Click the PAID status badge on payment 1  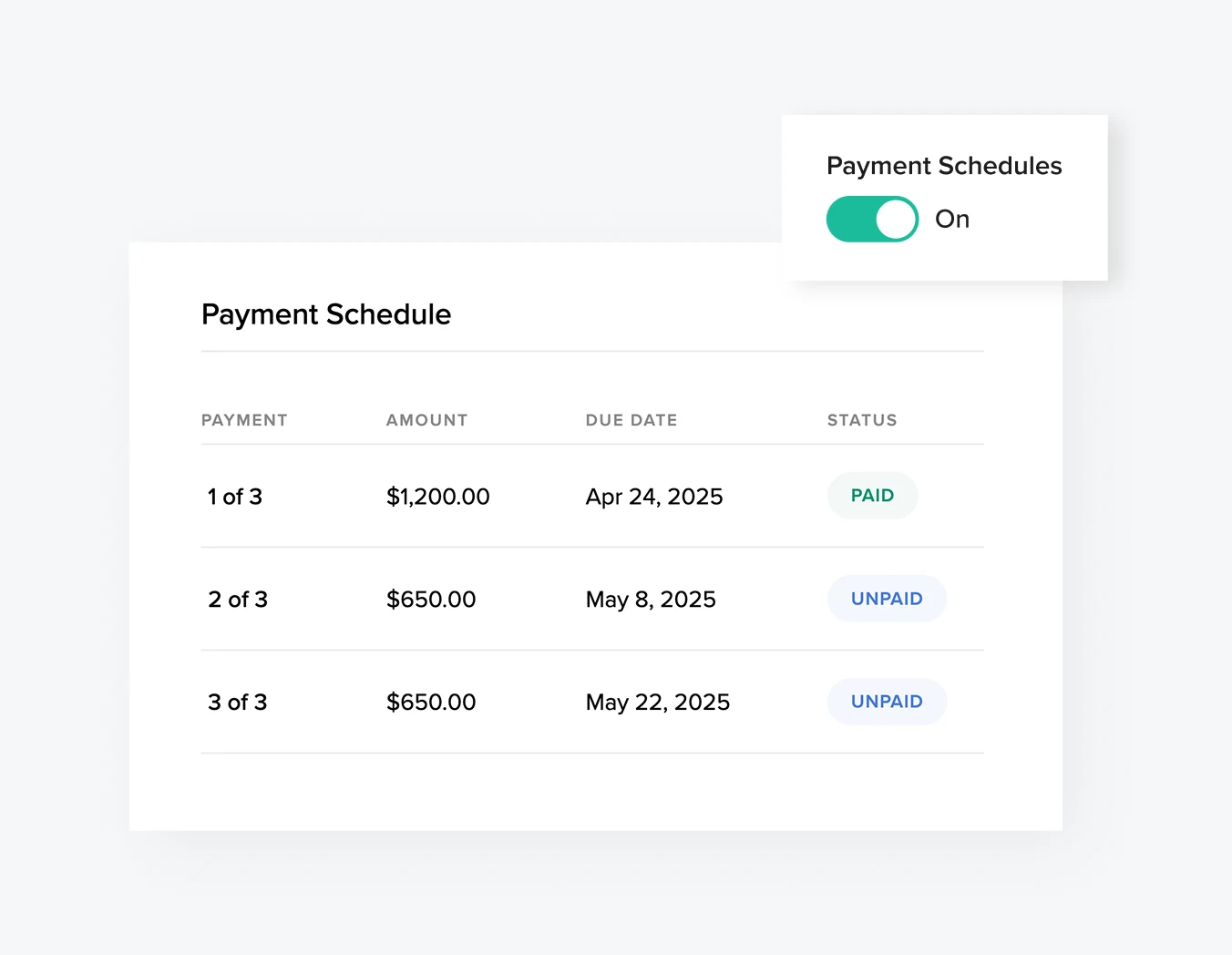[x=872, y=496]
